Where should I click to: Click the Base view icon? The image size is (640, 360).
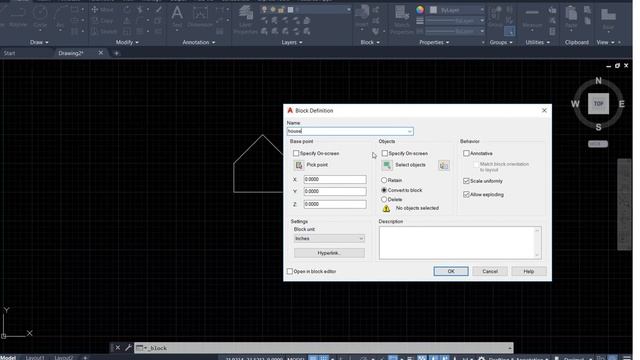tap(608, 18)
